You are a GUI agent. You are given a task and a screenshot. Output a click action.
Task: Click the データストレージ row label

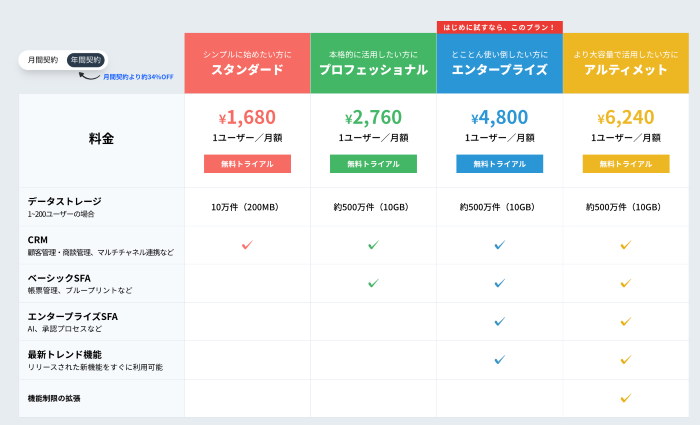[65, 201]
